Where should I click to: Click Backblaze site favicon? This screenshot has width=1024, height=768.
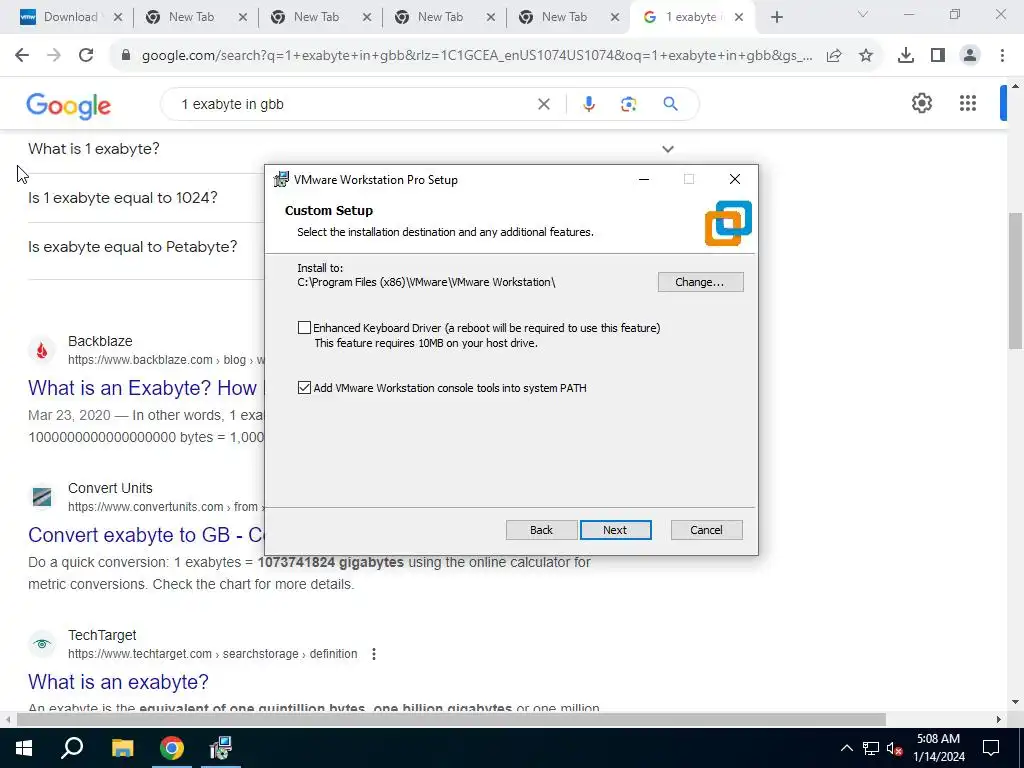[x=42, y=351]
